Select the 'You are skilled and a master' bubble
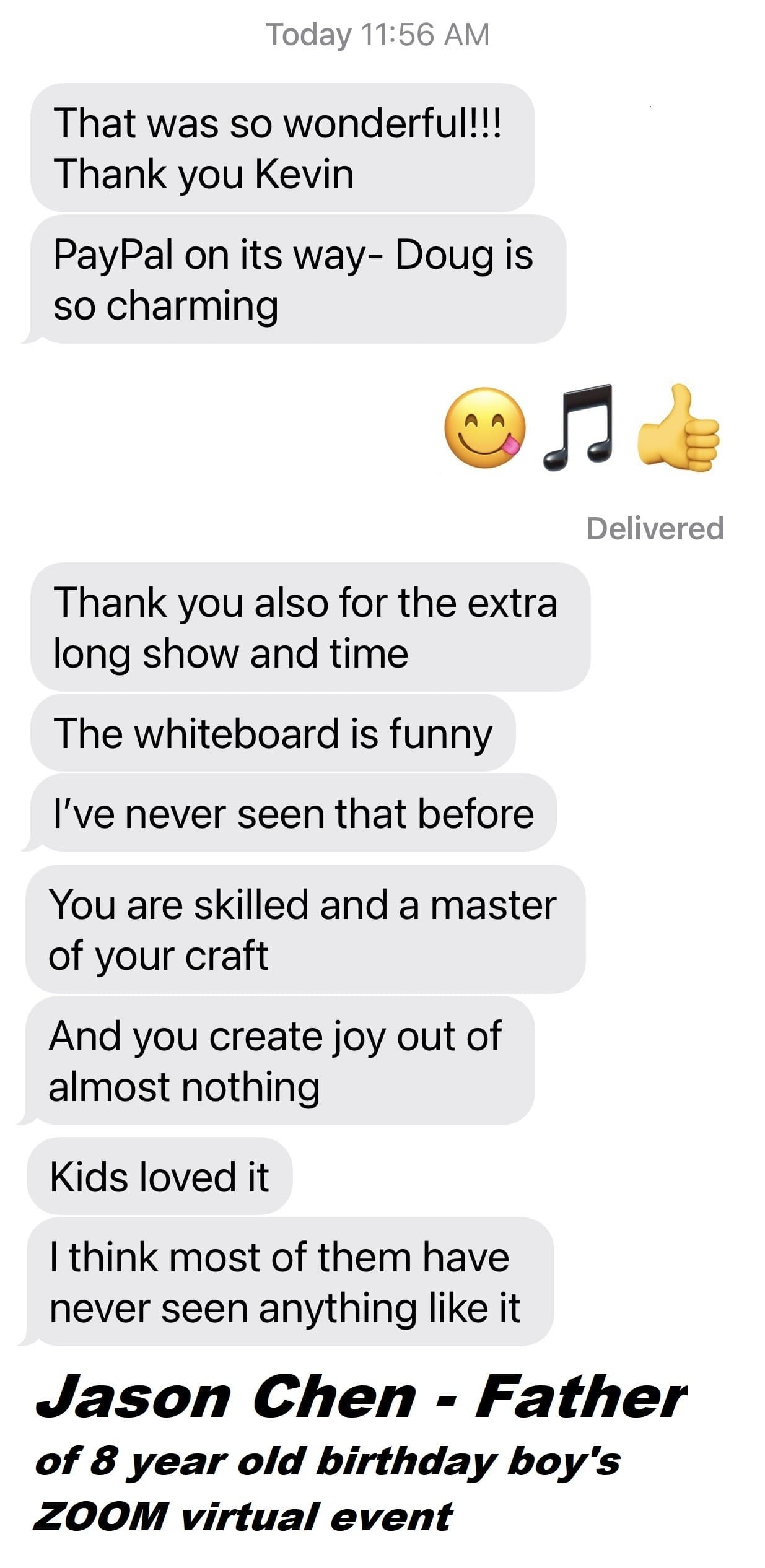 305,929
